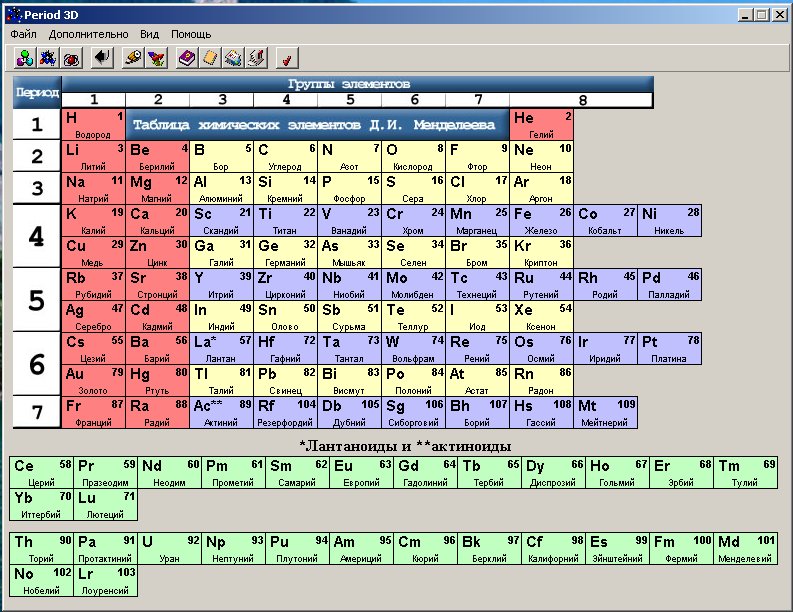Select the Thulium (Tm, Тулий) cell

pyautogui.click(x=745, y=472)
